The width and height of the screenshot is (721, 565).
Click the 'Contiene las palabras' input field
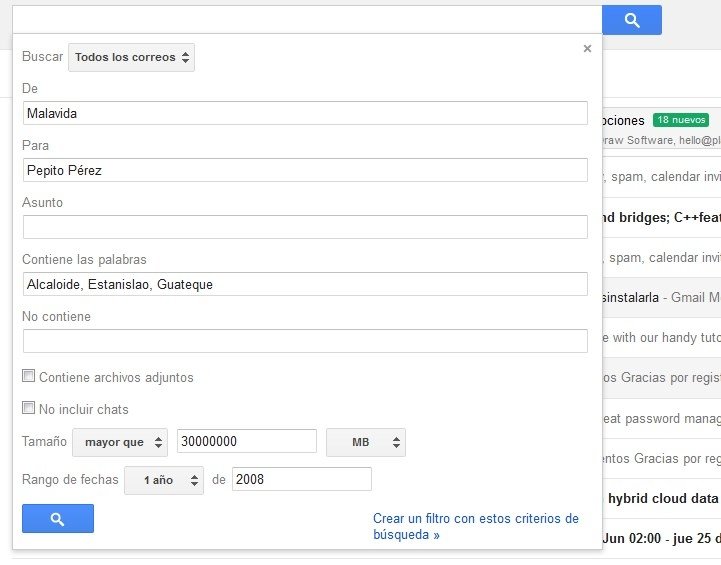click(x=305, y=284)
